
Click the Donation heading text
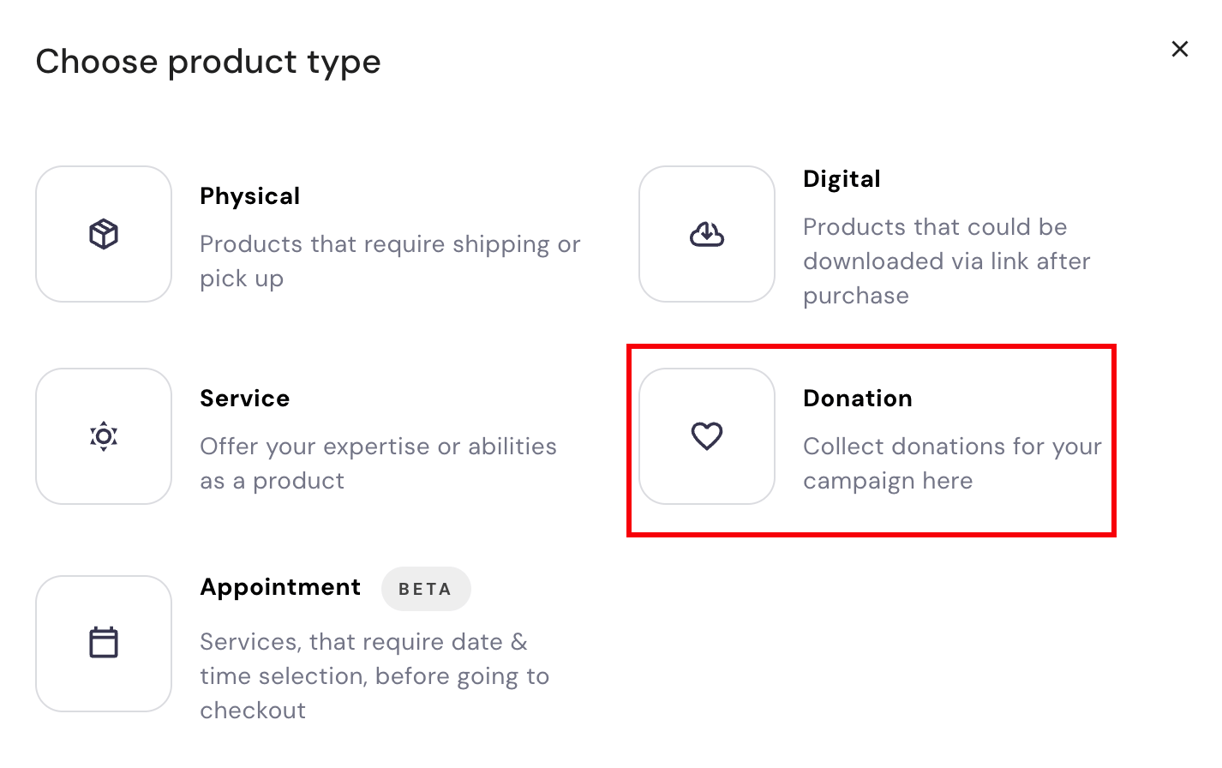pos(857,398)
